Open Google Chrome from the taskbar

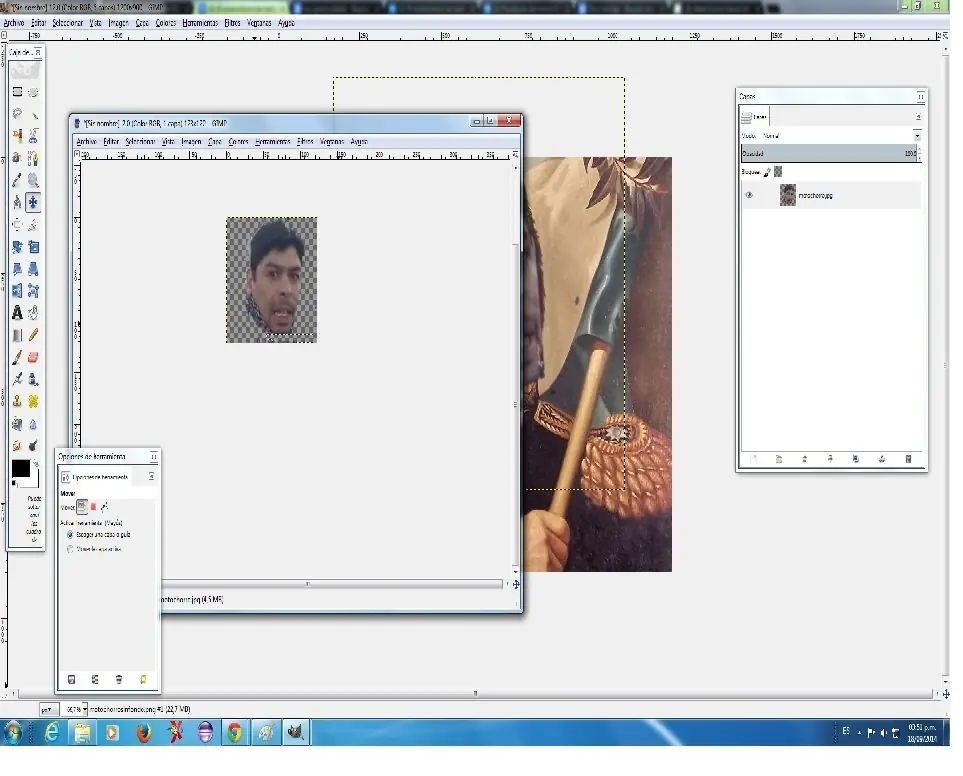(x=234, y=733)
